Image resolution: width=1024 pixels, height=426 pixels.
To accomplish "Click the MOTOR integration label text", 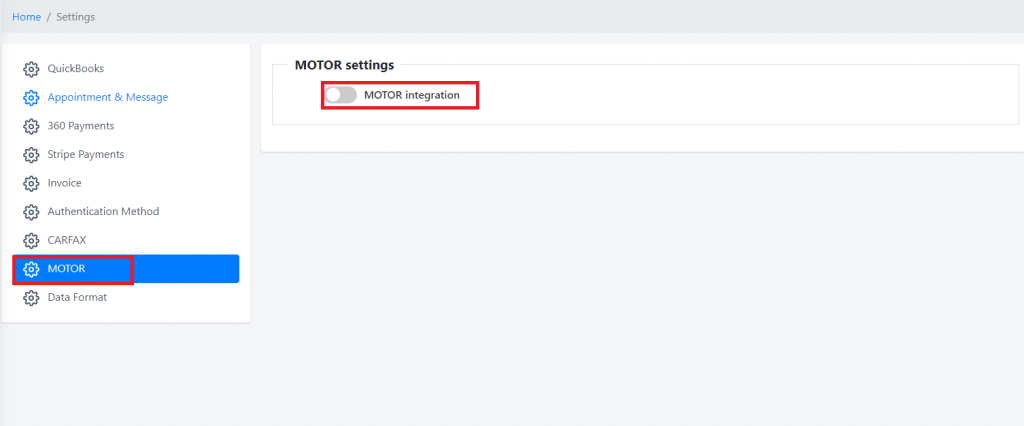I will click(412, 95).
